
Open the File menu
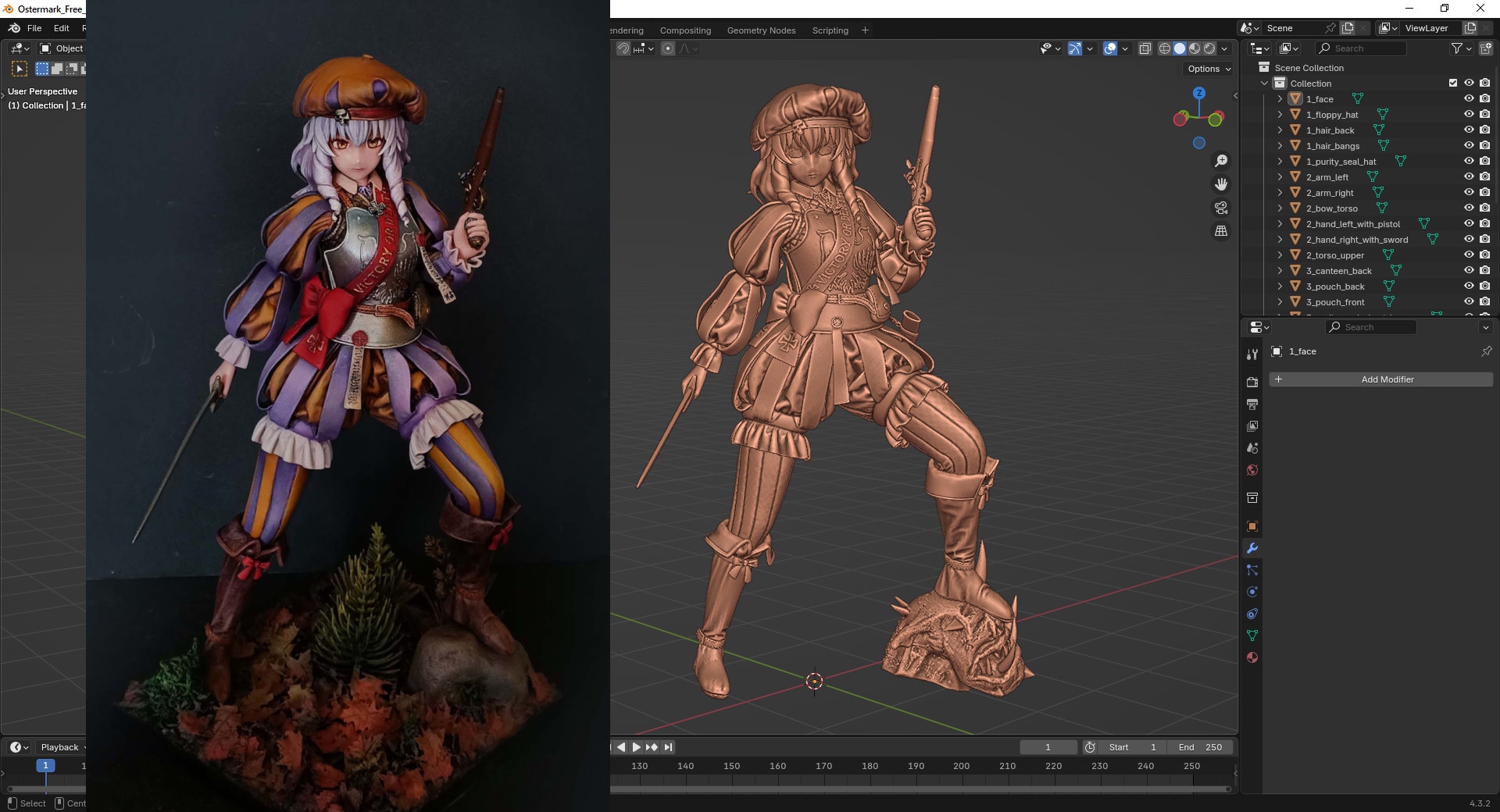[x=34, y=28]
